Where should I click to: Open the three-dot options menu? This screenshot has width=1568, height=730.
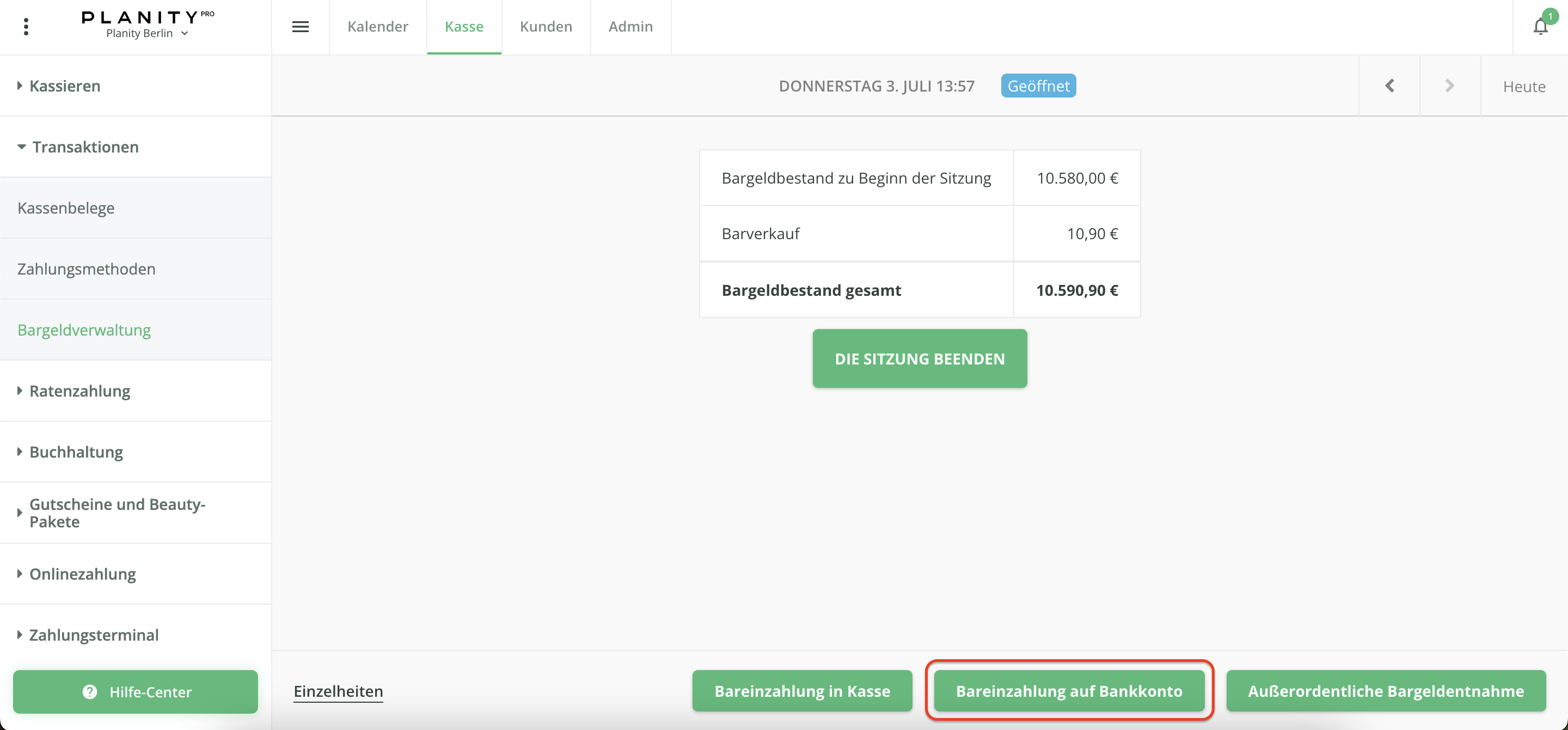coord(26,27)
